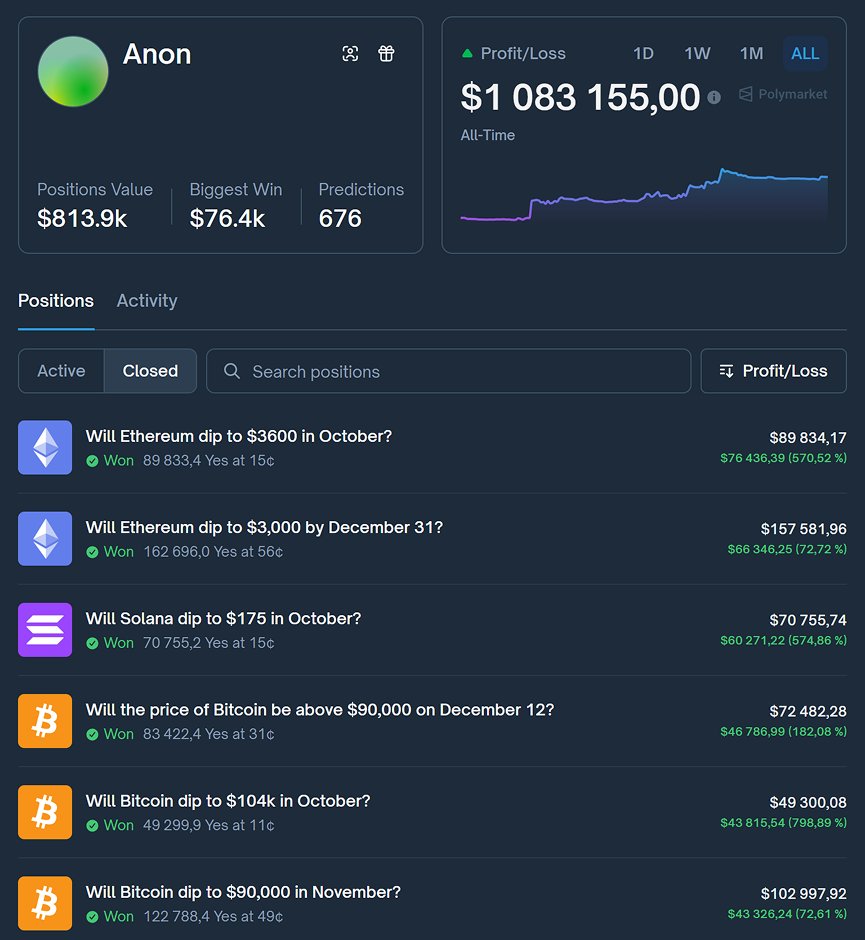Click the $70 755,74 payout value

point(808,620)
